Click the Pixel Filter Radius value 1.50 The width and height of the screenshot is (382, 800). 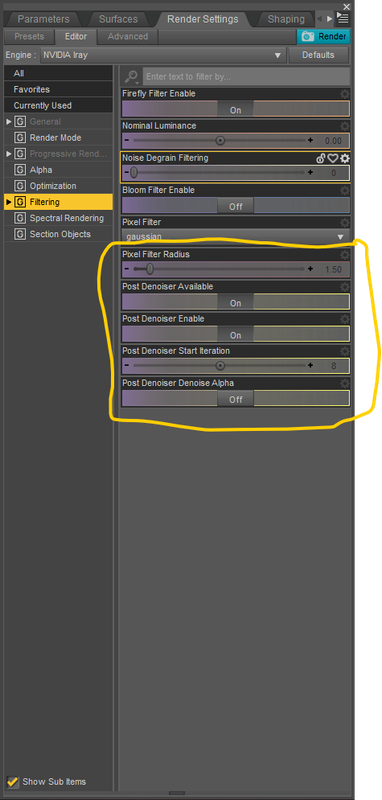[x=333, y=269]
